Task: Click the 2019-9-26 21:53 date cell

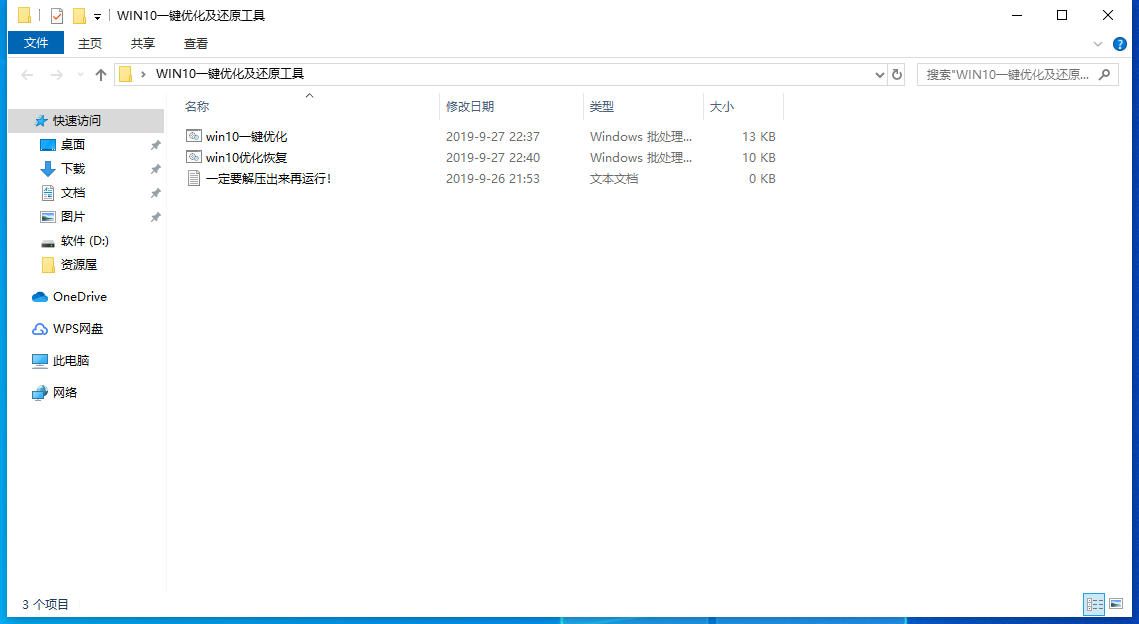Action: click(493, 179)
